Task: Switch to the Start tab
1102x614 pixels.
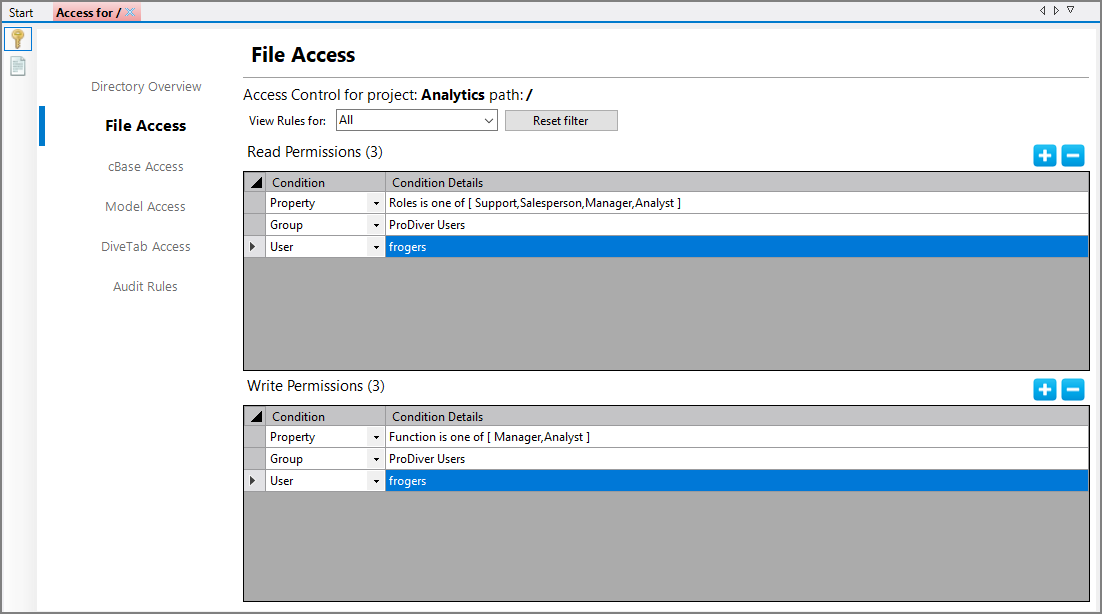Action: (x=21, y=13)
